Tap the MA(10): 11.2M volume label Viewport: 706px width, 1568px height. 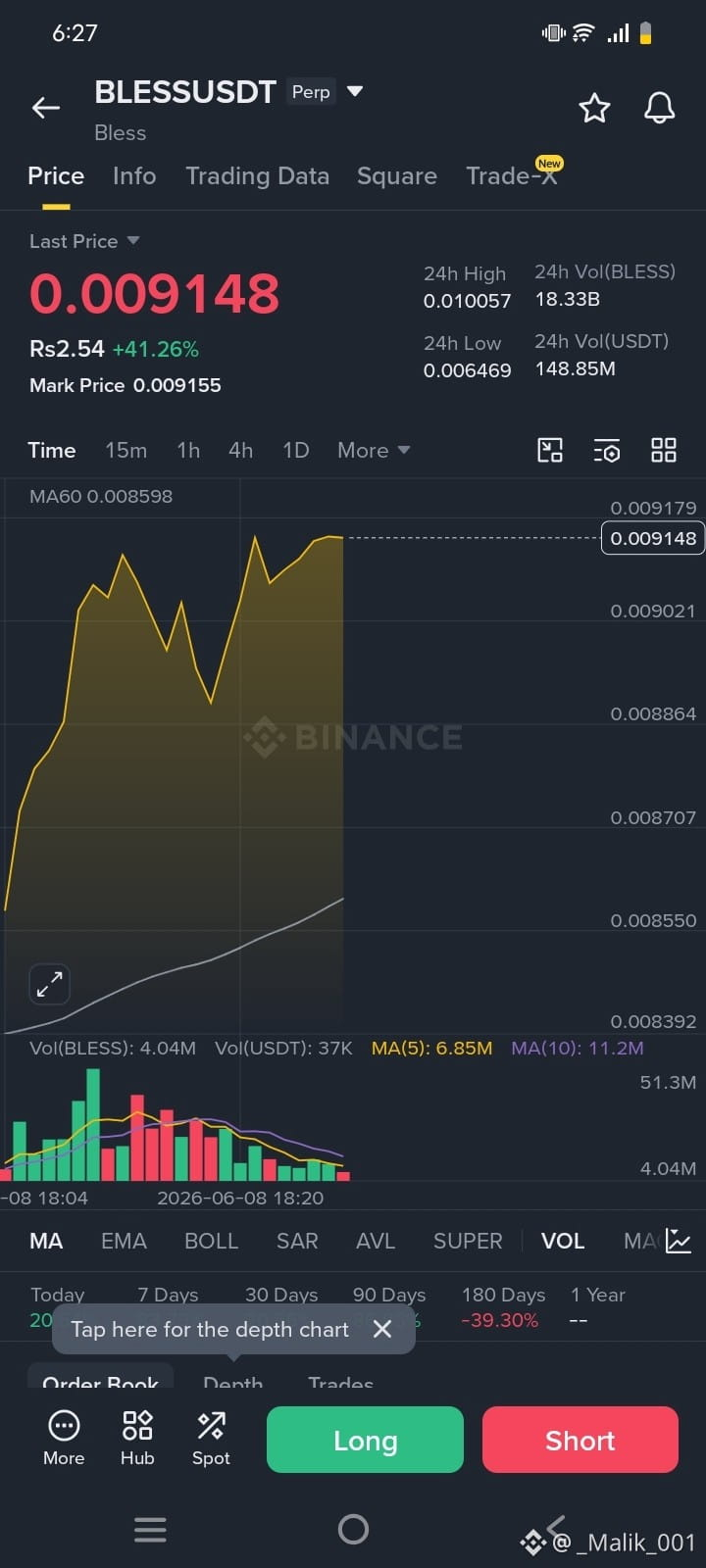coord(578,1048)
